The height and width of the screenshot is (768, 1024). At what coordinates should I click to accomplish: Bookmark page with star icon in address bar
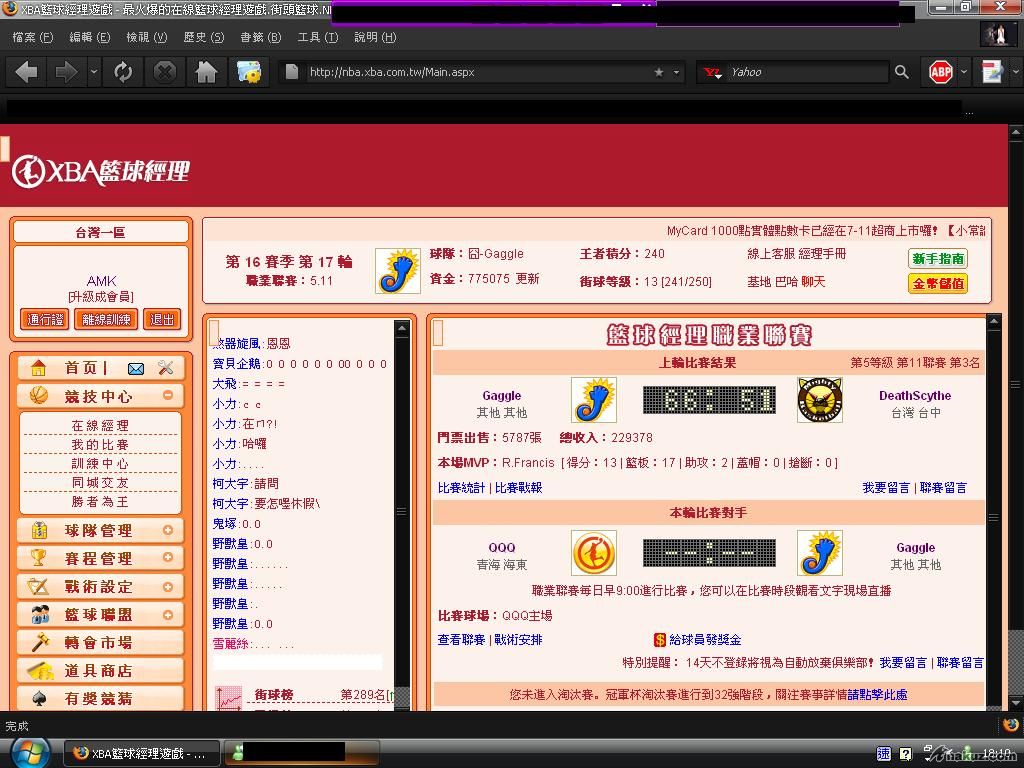[x=658, y=72]
